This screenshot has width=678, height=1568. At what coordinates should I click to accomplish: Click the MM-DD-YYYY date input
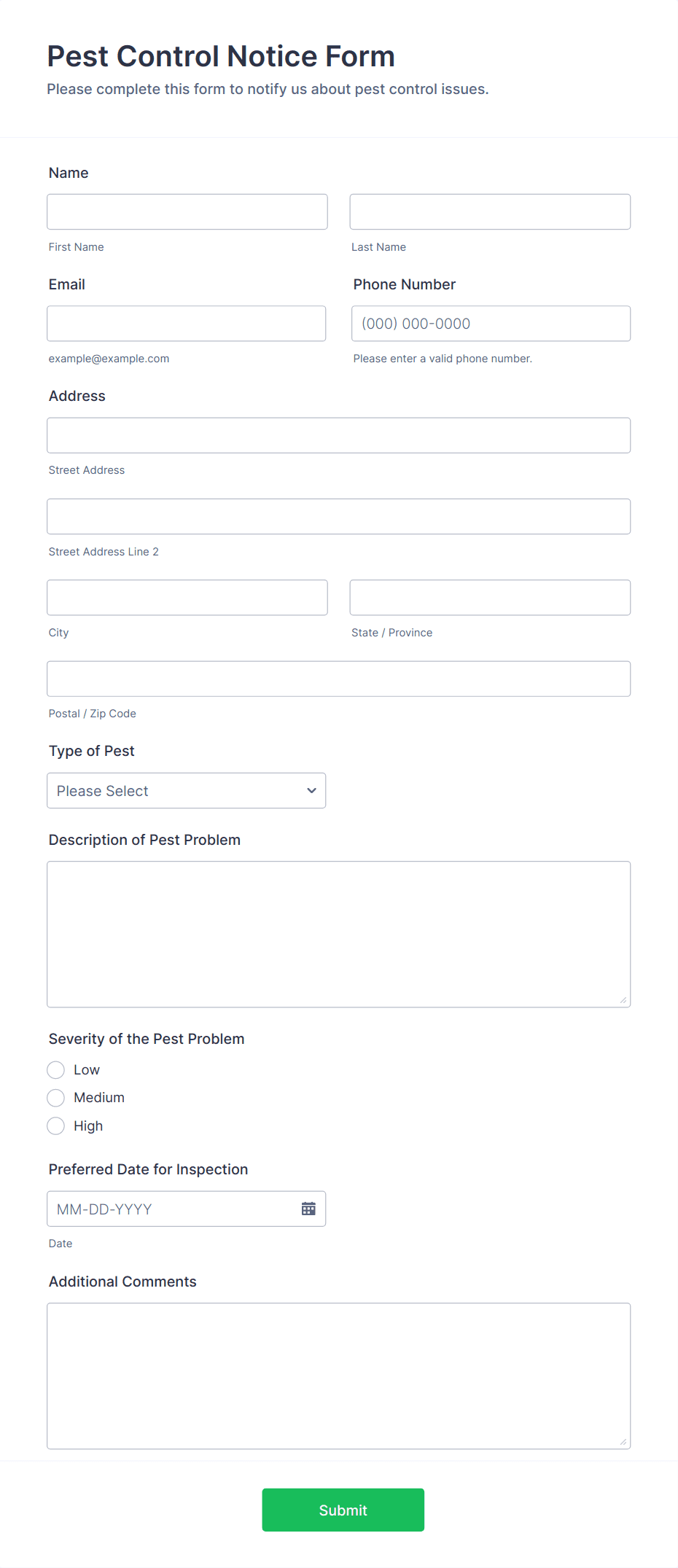168,1208
